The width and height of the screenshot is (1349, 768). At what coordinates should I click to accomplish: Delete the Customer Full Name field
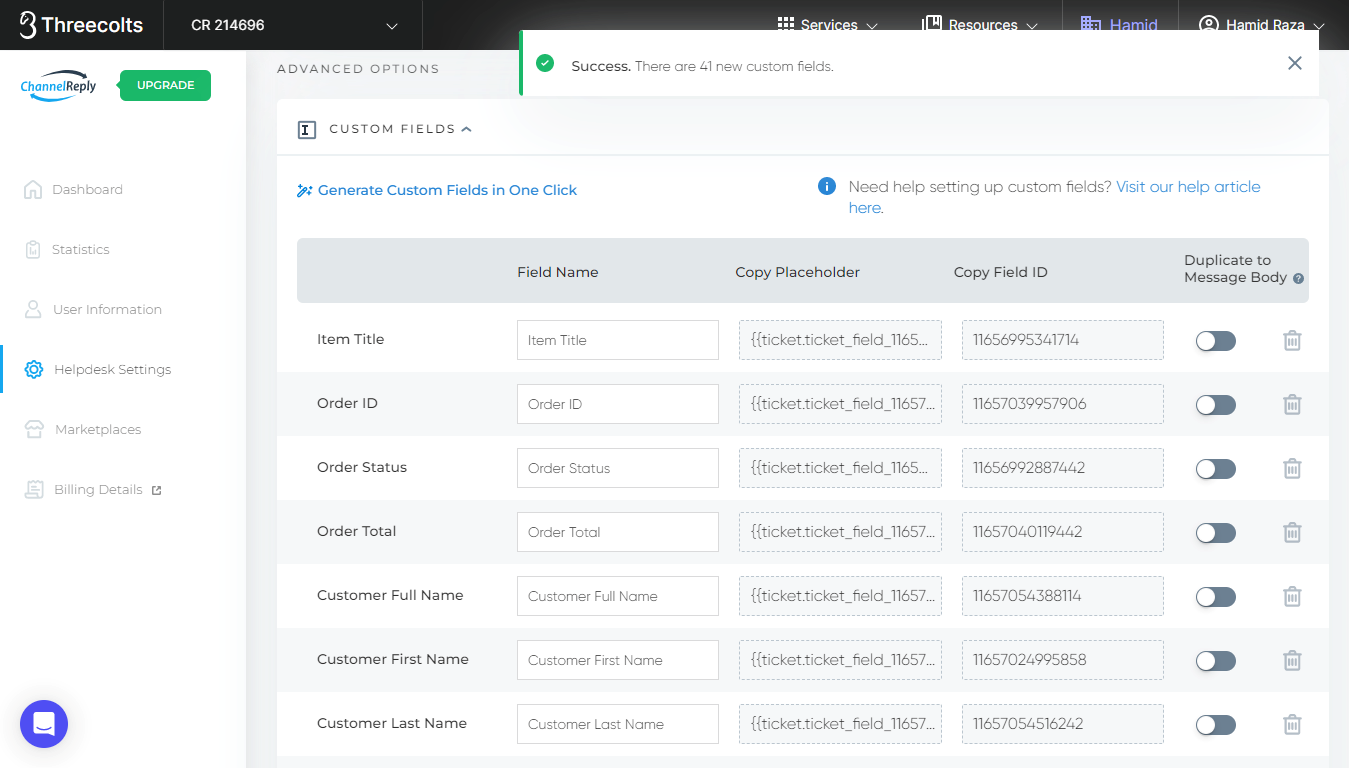coord(1292,596)
